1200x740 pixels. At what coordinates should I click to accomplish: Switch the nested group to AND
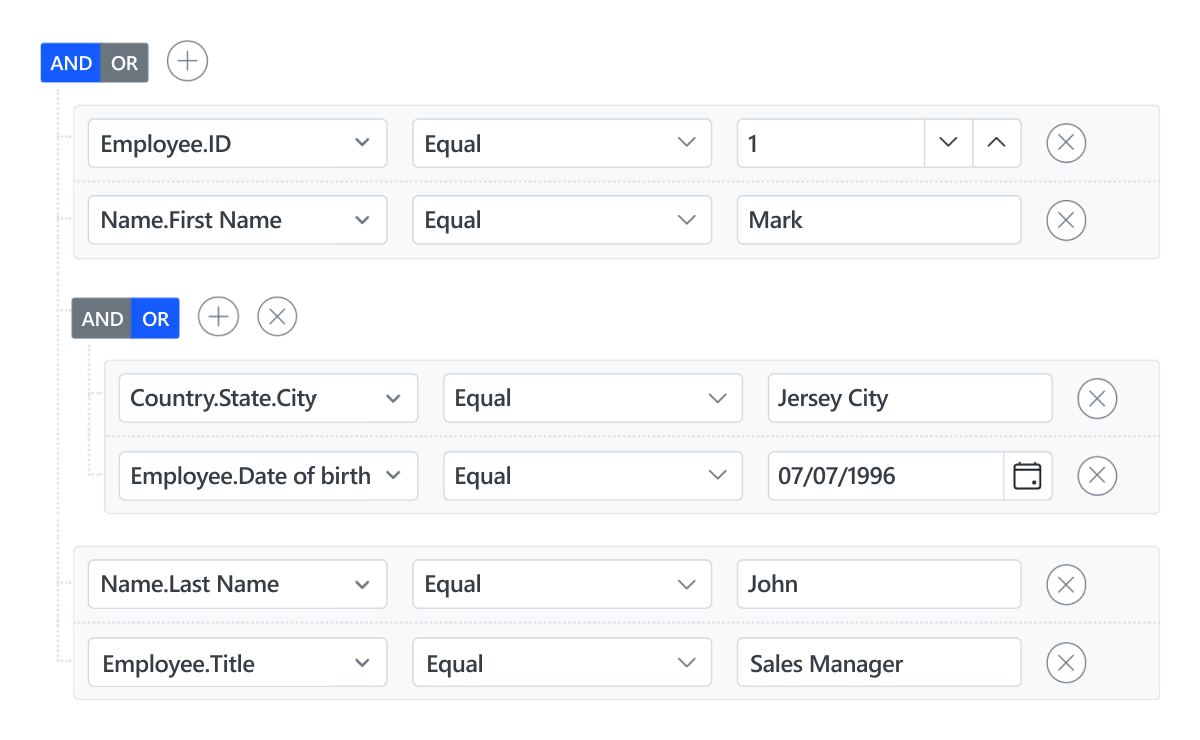pyautogui.click(x=101, y=318)
